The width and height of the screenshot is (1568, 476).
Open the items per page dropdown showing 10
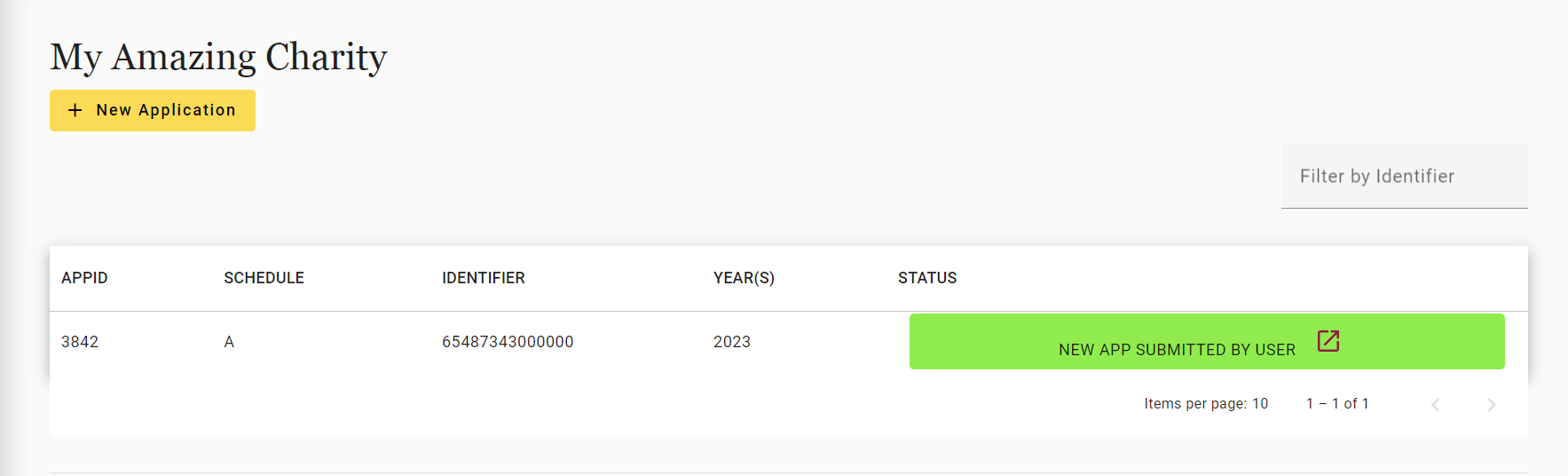(x=1260, y=404)
